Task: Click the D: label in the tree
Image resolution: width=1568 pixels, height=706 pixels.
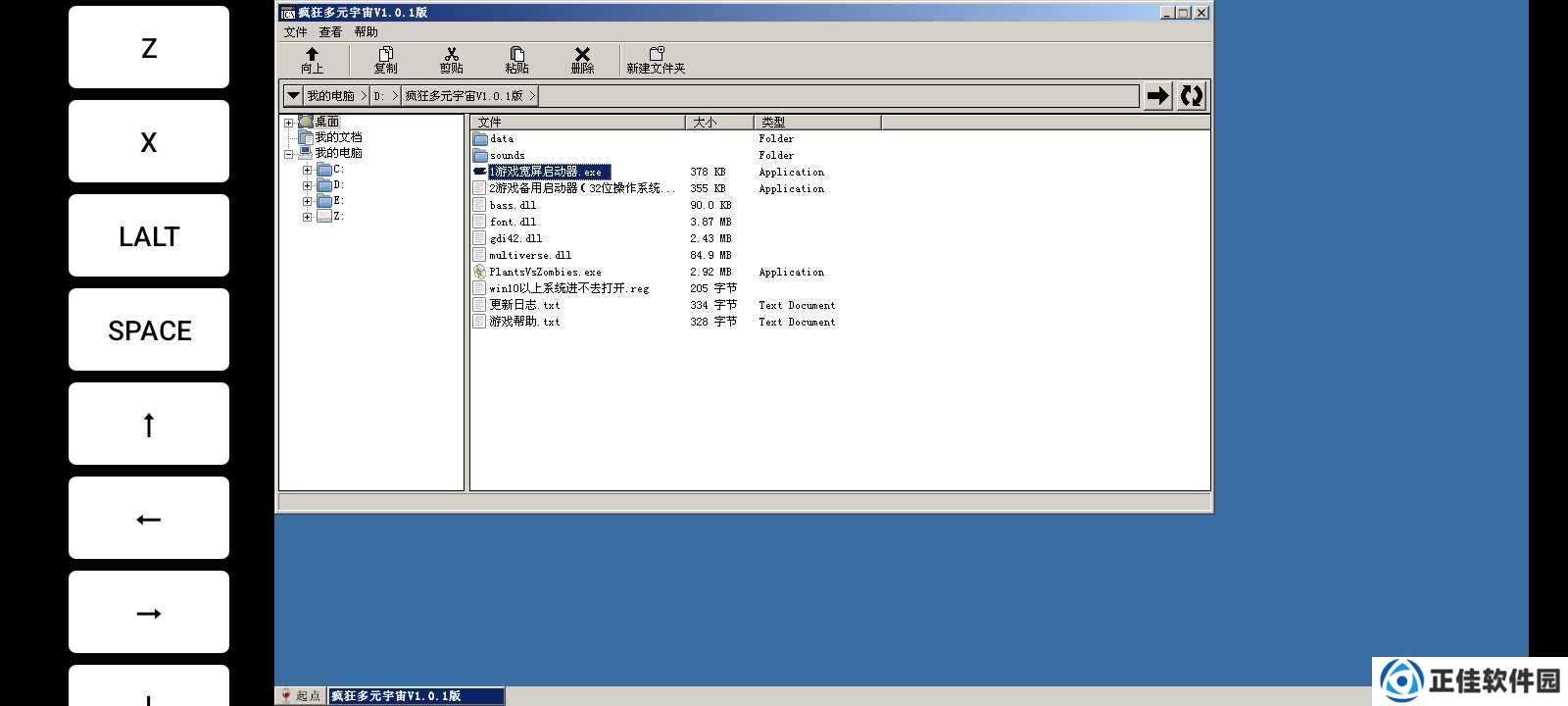Action: click(x=338, y=185)
